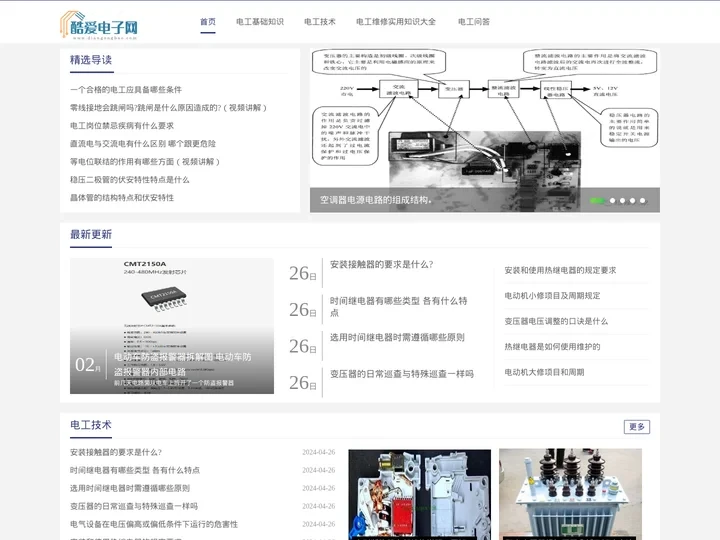Screen dimensions: 720x540
Task: Open the circuit breaker internals thumbnail
Action: click(420, 495)
